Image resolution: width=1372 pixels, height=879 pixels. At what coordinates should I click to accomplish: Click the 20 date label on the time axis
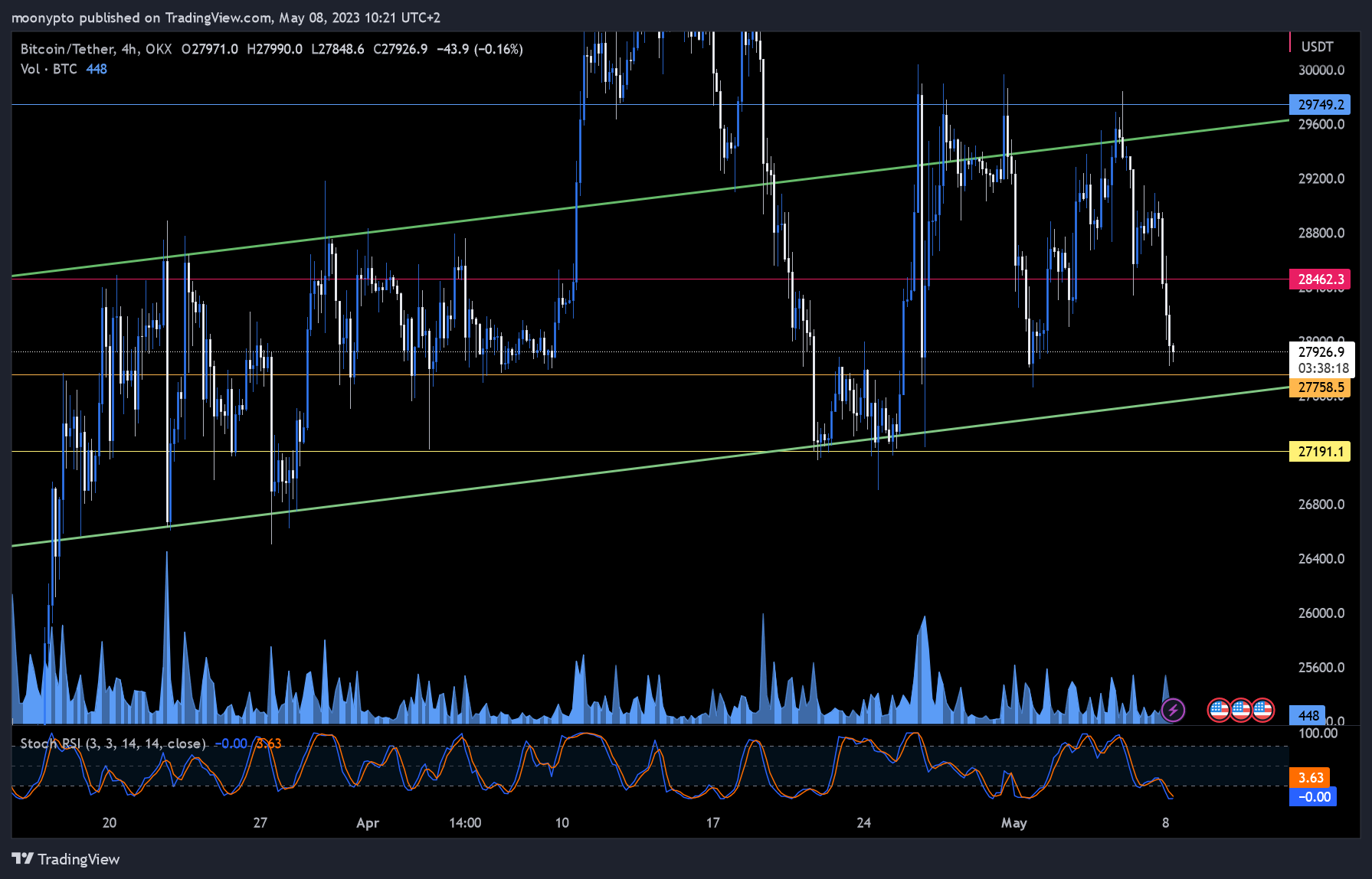pyautogui.click(x=110, y=823)
